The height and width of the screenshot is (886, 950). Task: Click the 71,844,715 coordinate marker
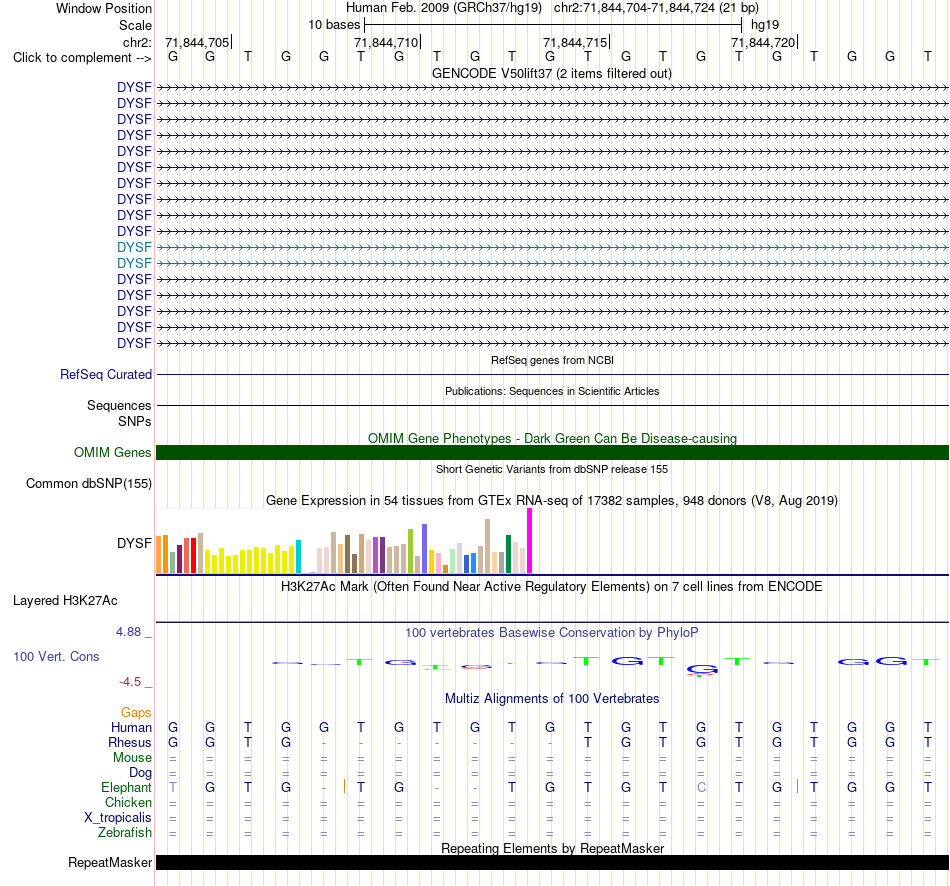pos(575,42)
